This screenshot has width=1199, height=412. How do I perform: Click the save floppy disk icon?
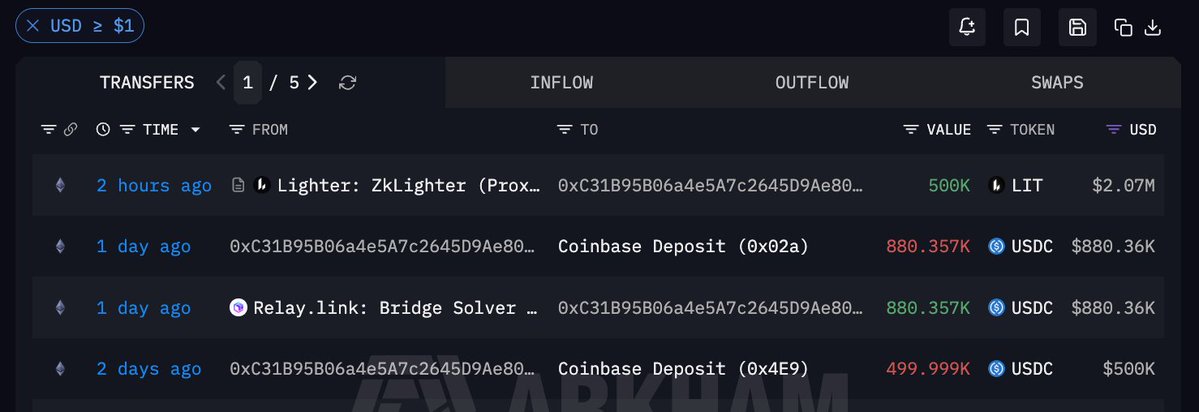coord(1077,28)
